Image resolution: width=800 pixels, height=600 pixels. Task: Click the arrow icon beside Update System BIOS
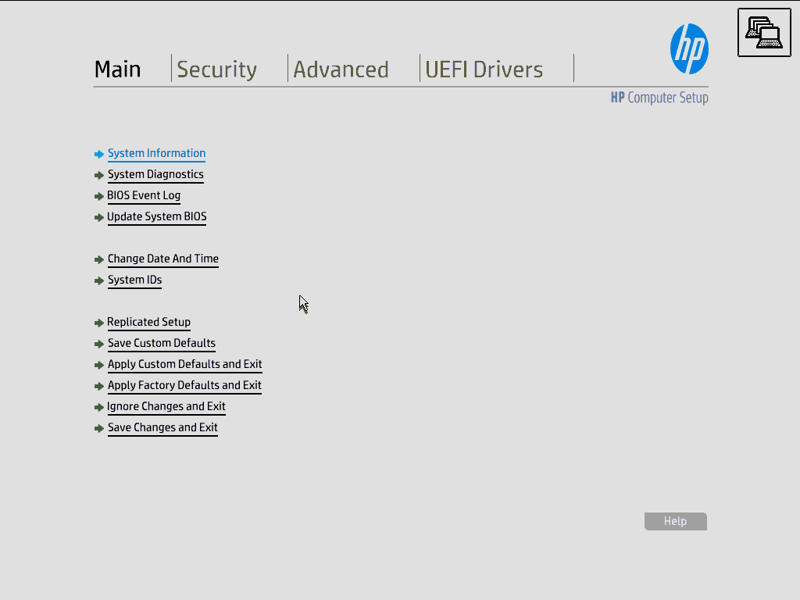point(99,217)
